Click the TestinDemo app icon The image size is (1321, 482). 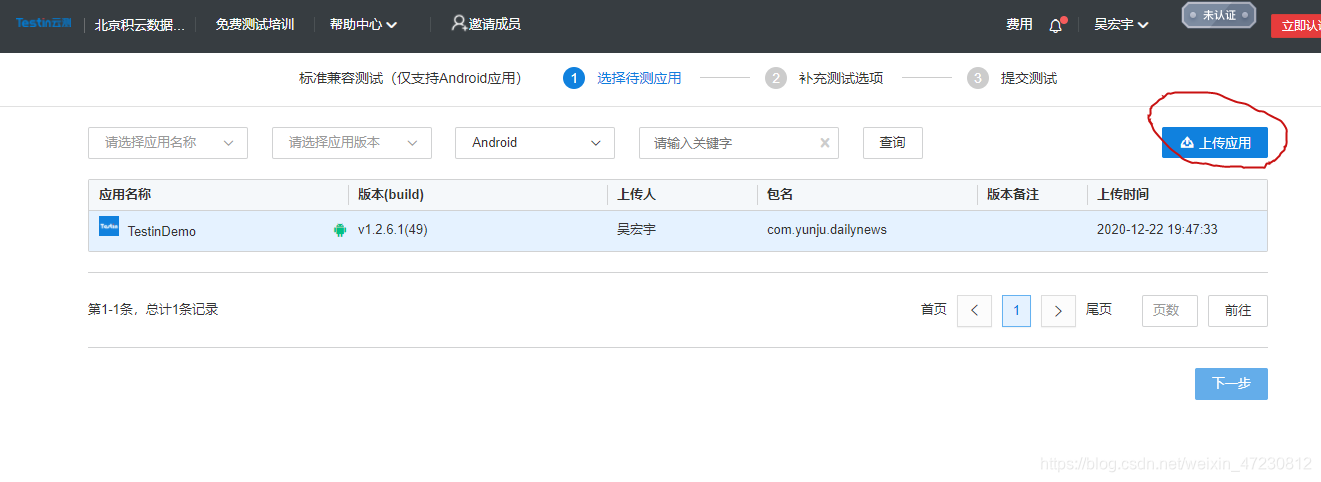(109, 227)
